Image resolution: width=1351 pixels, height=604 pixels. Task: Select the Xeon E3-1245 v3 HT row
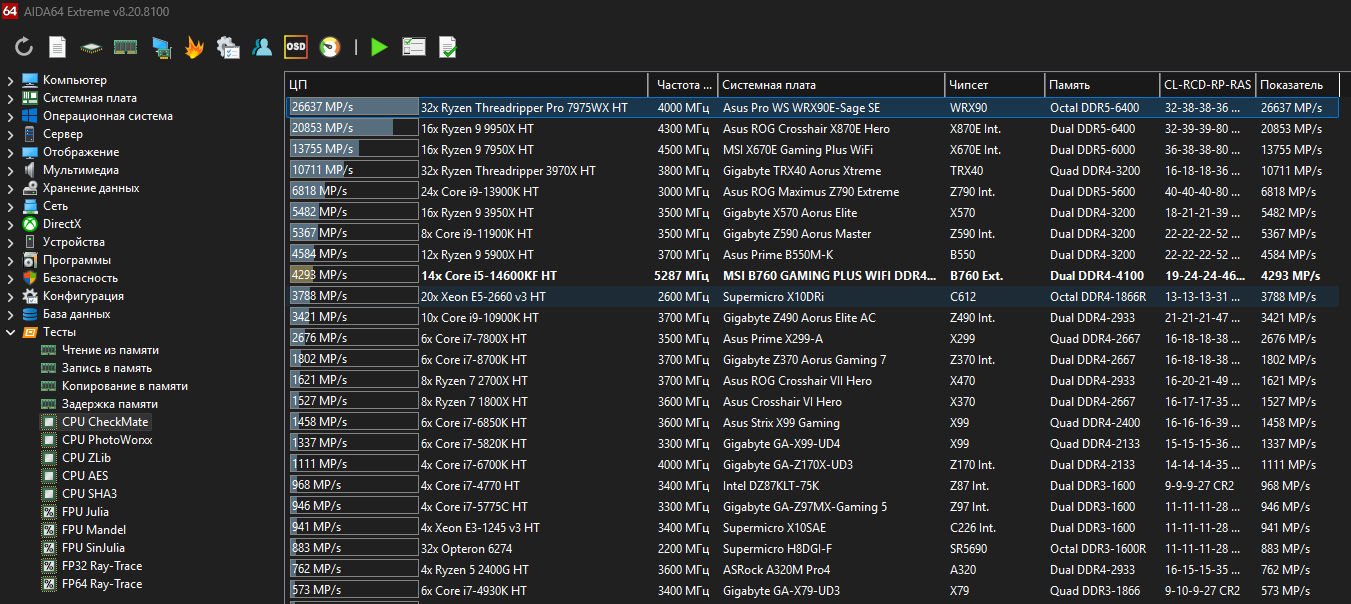point(812,527)
